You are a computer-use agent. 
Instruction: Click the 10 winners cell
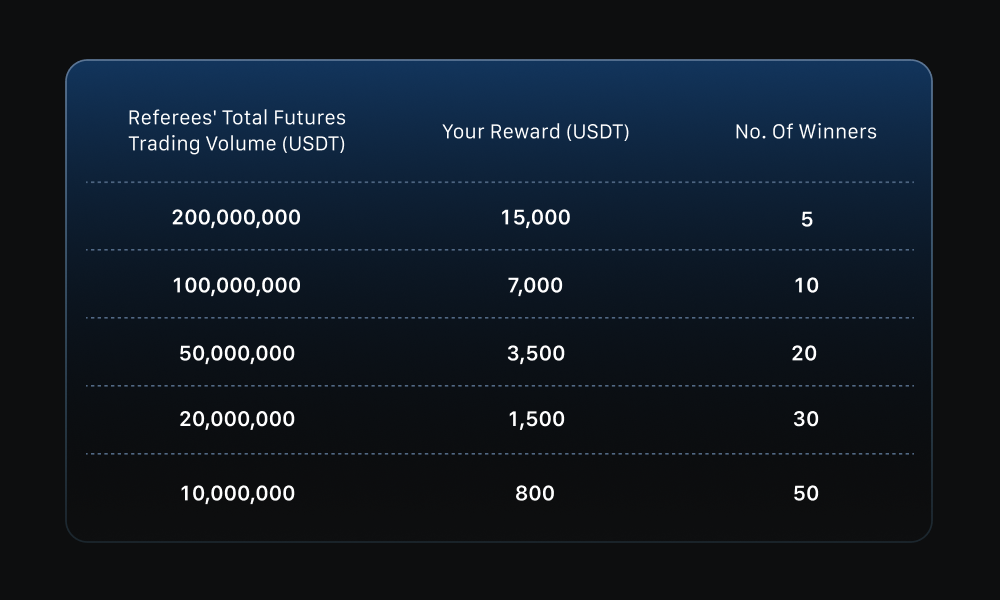point(806,285)
